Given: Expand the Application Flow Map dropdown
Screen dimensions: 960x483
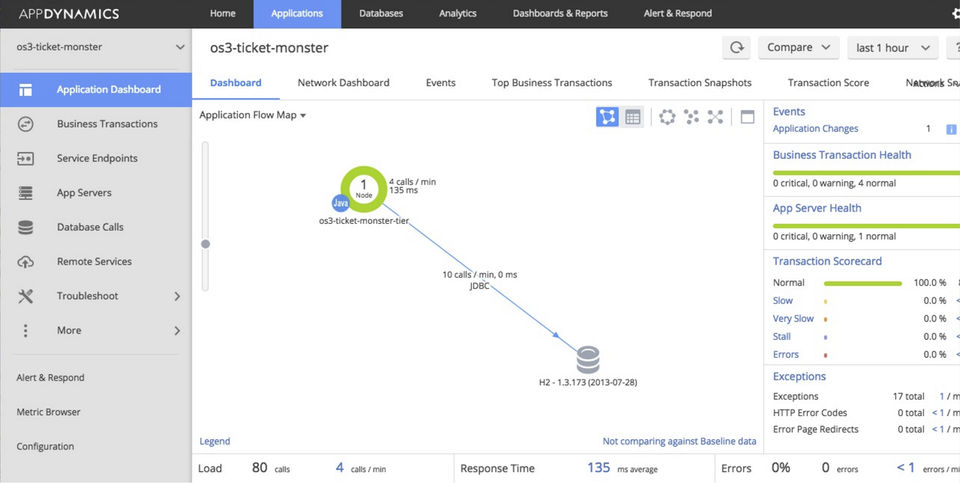Looking at the screenshot, I should point(252,115).
